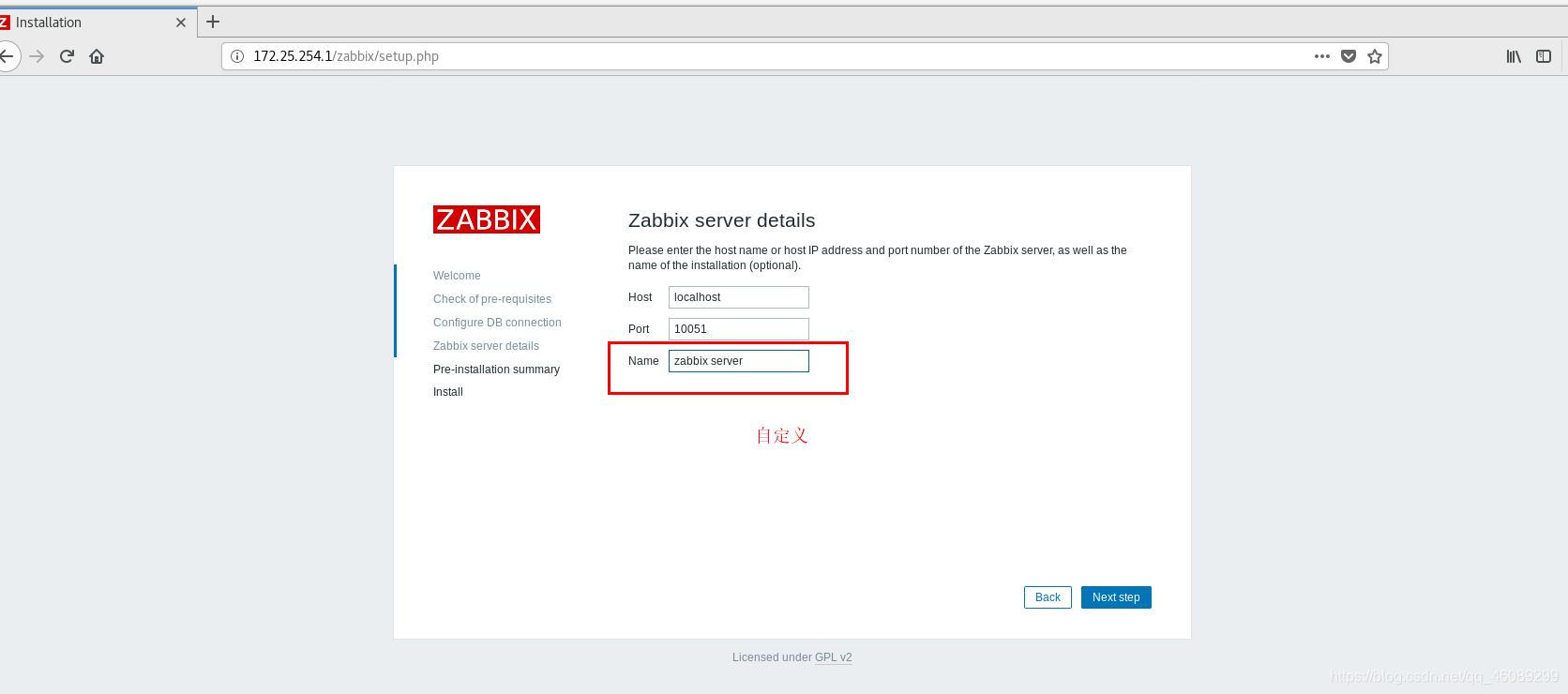Click the 'Please enter the host name' description
The height and width of the screenshot is (694, 1568).
[878, 258]
